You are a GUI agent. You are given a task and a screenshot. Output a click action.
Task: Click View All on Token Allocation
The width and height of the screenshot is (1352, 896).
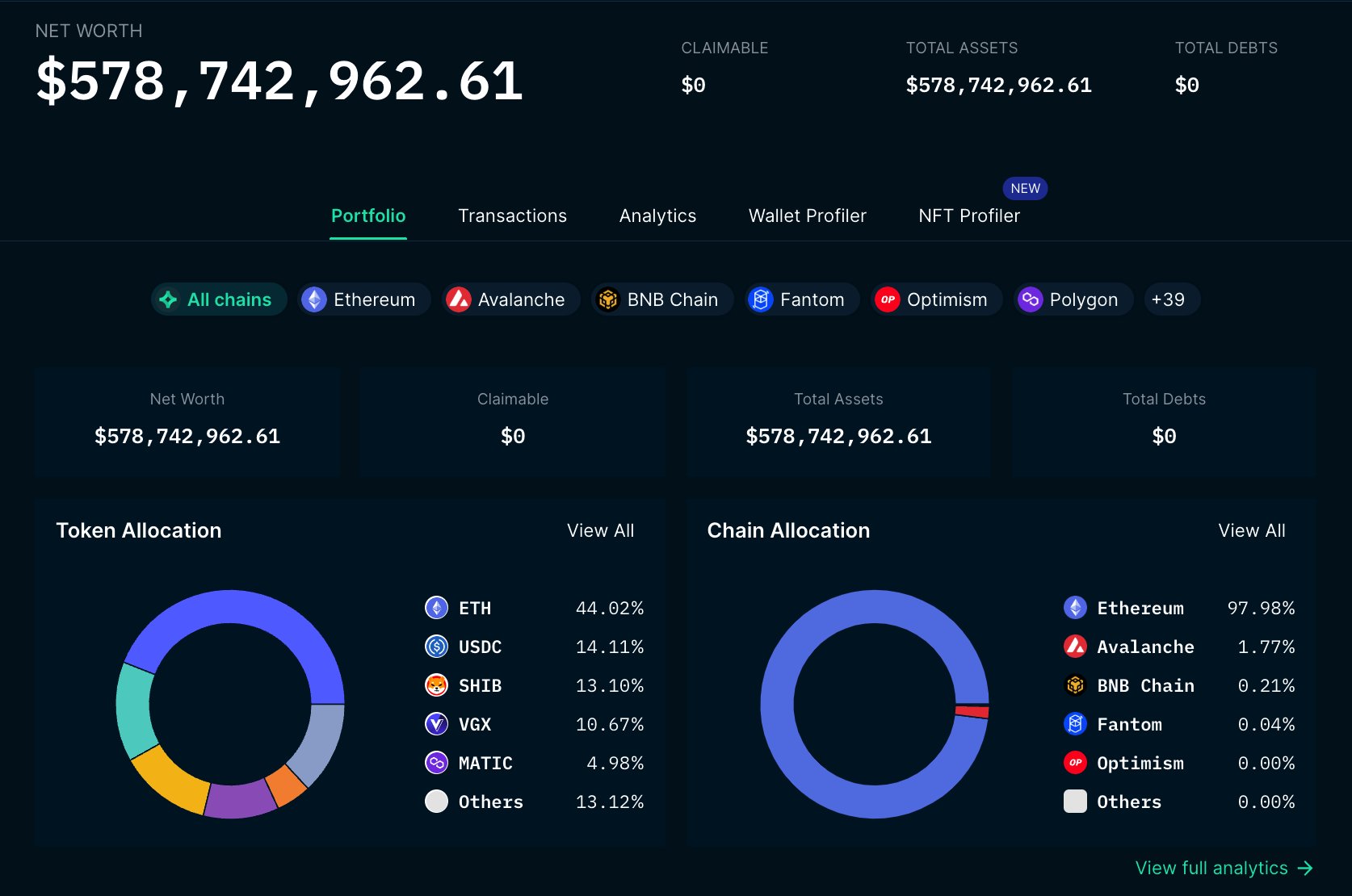(600, 530)
